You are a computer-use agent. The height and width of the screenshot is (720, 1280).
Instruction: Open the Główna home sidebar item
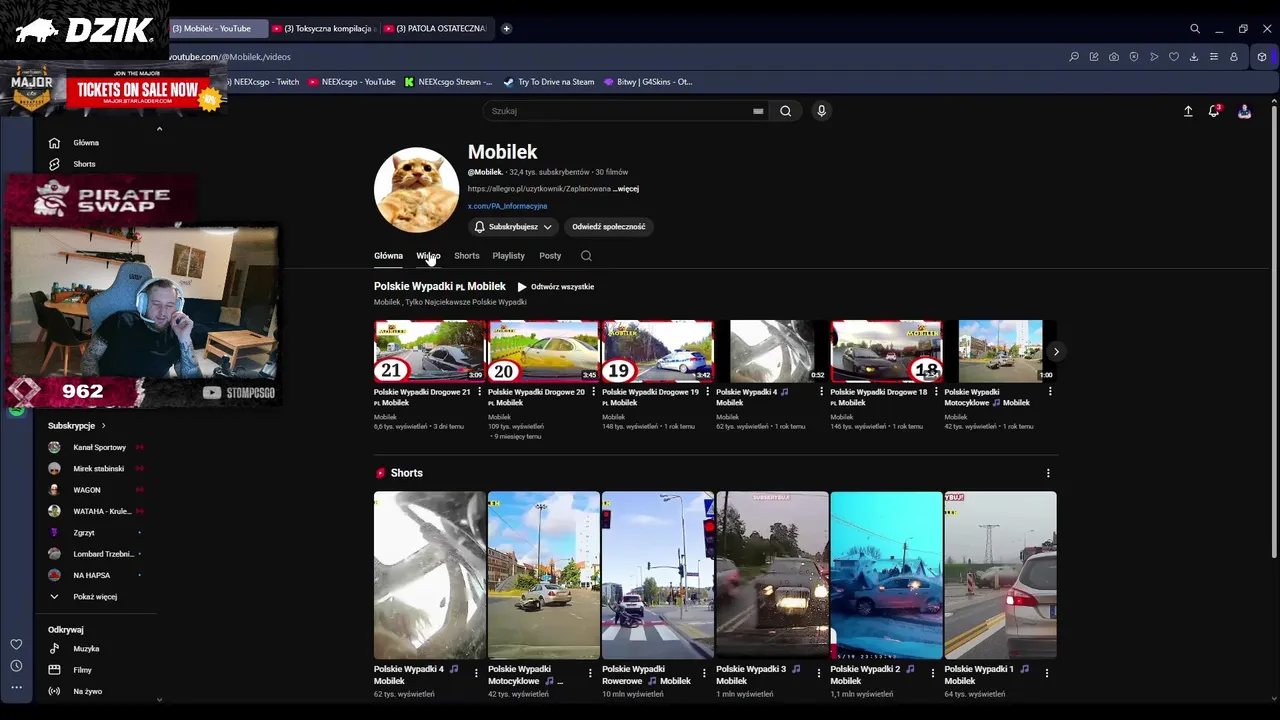pyautogui.click(x=86, y=143)
